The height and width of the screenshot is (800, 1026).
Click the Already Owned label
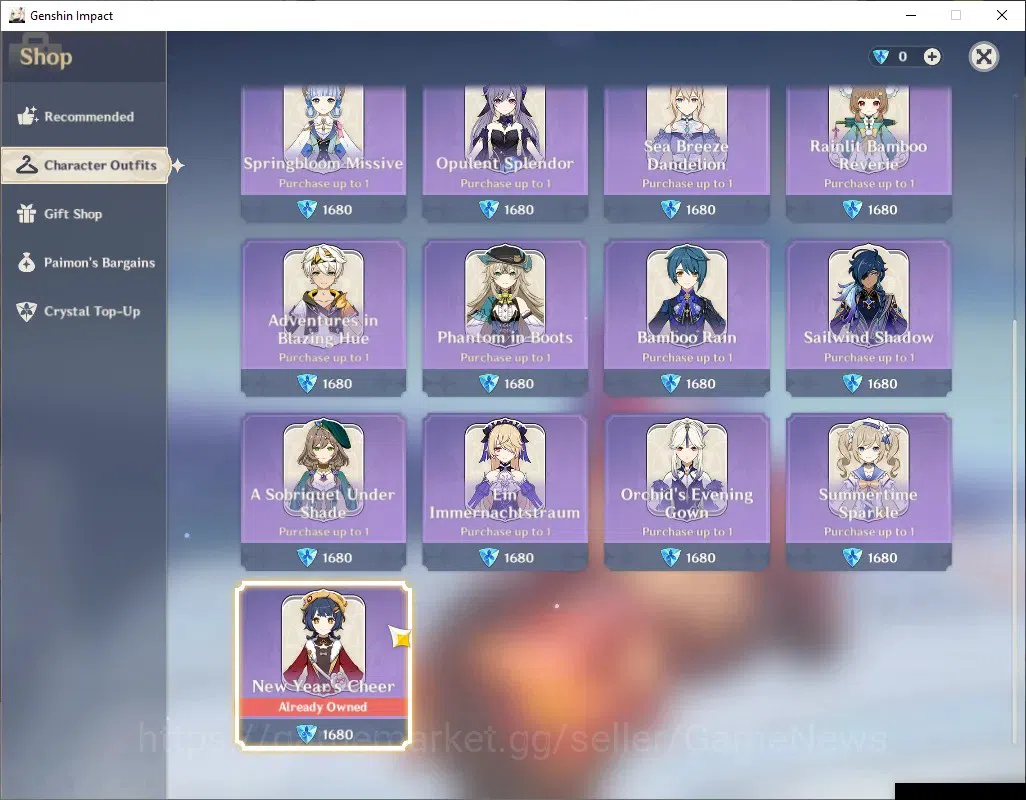(323, 707)
